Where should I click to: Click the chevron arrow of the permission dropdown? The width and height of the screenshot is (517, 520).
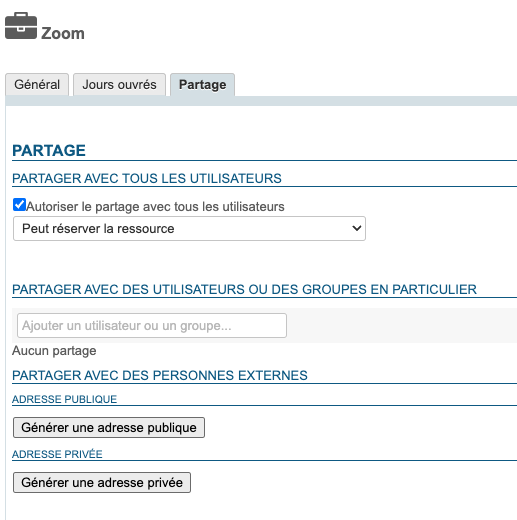click(x=356, y=229)
